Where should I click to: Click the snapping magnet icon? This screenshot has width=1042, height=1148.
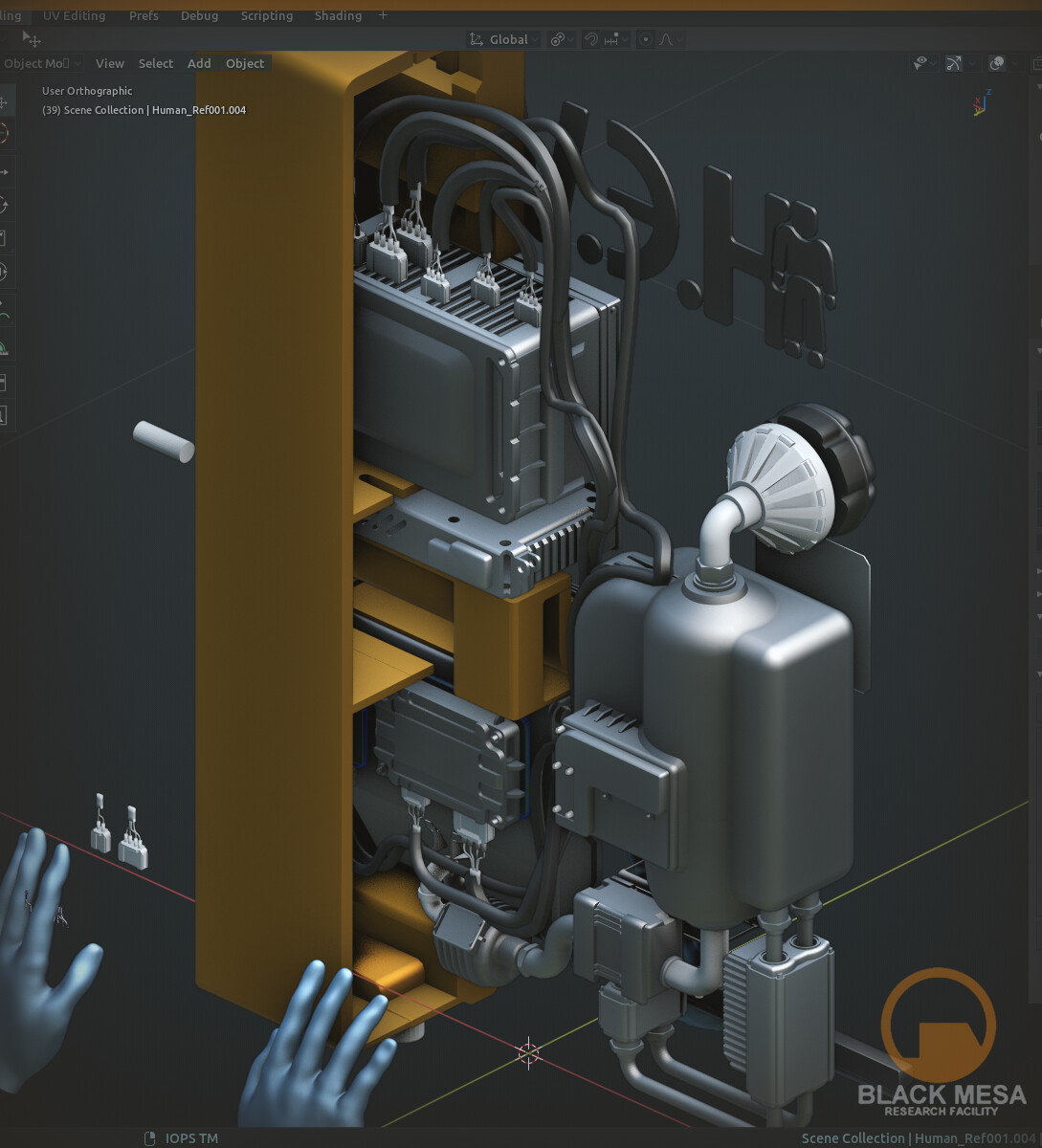pyautogui.click(x=592, y=39)
